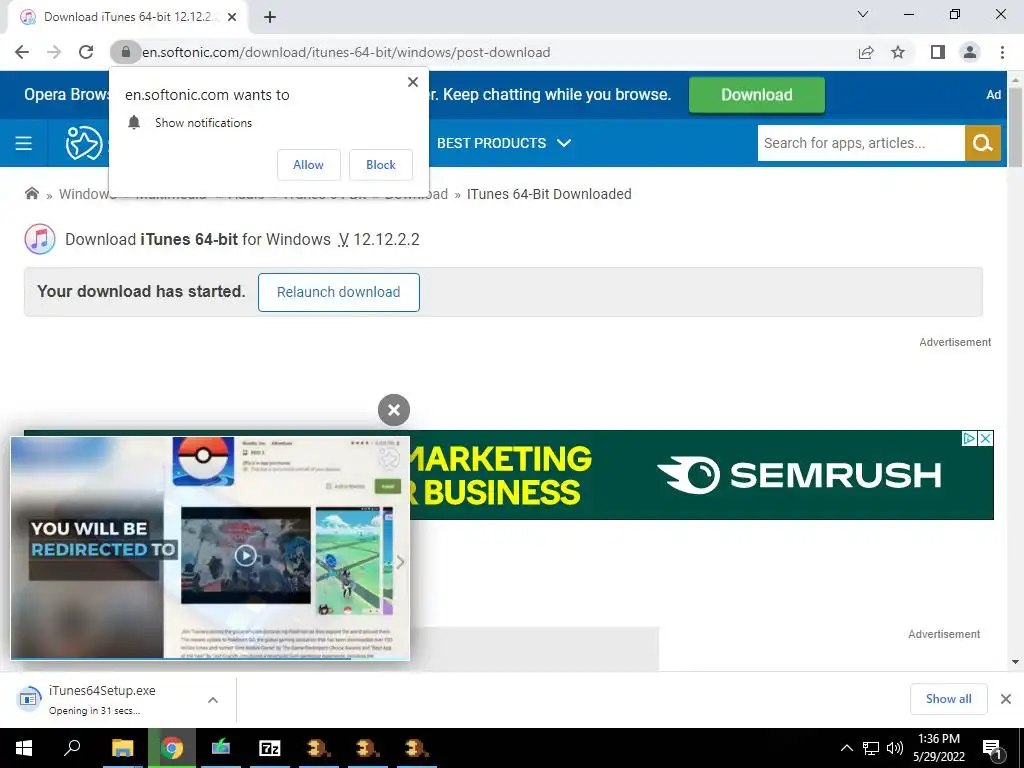
Task: Close the floating video ad
Action: 394,410
